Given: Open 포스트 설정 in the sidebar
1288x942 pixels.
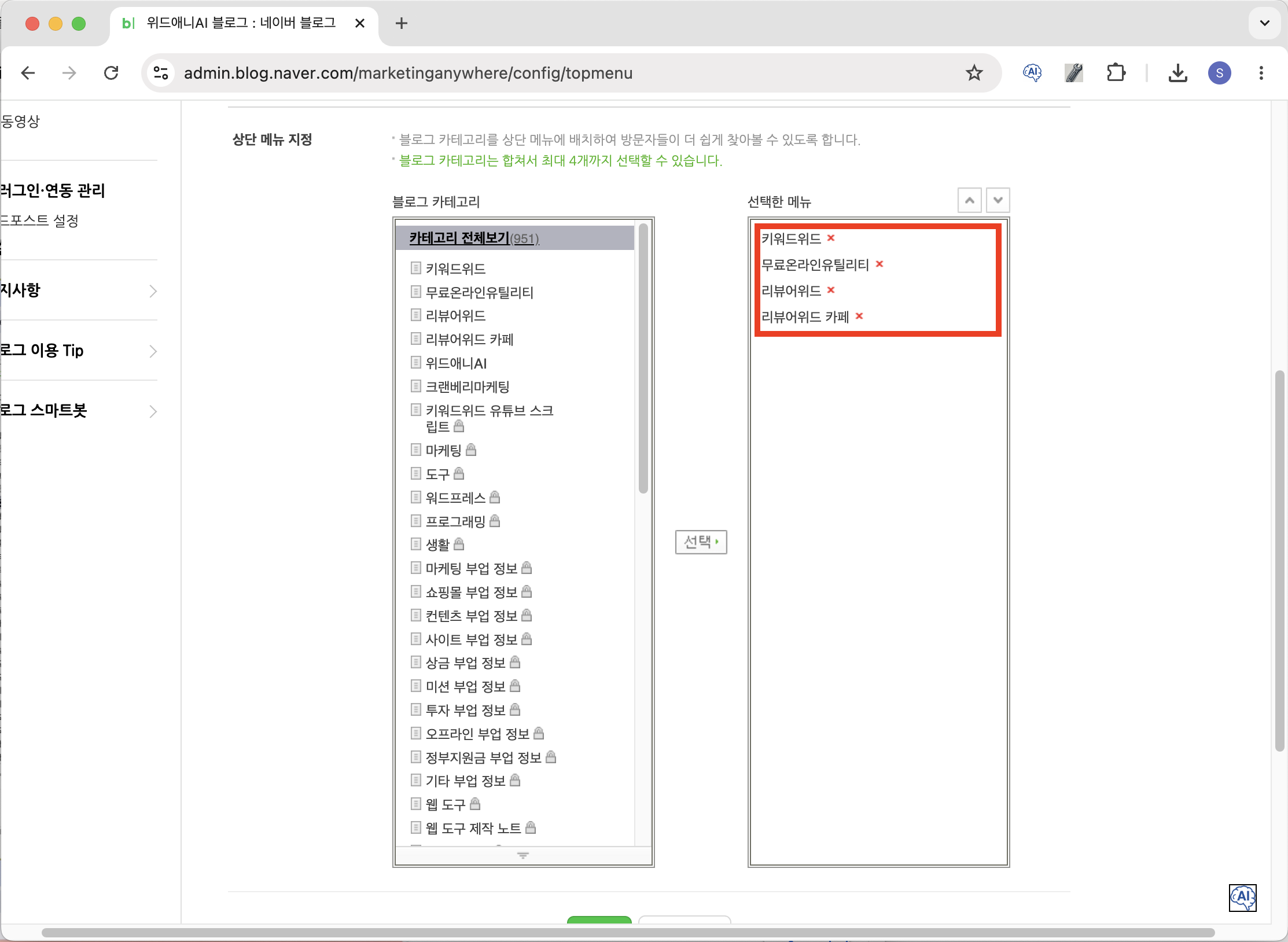Looking at the screenshot, I should [x=39, y=220].
